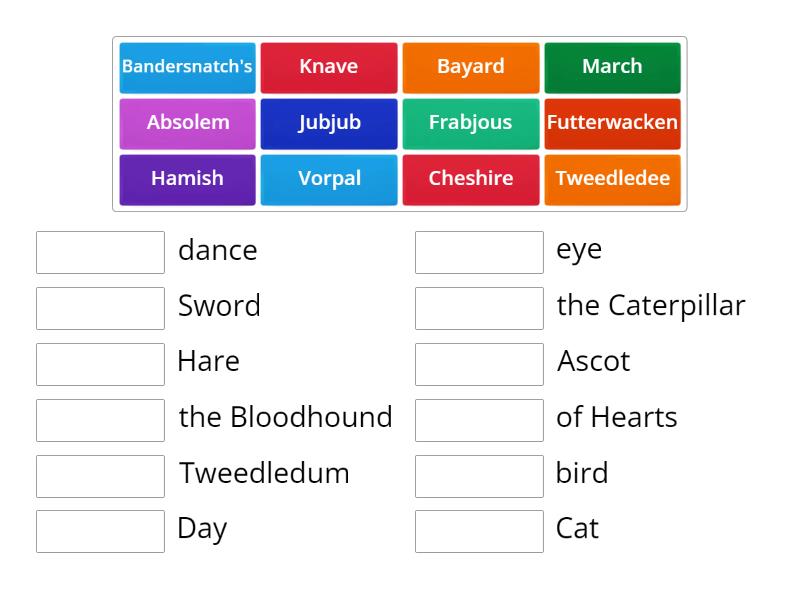Click the empty slot beside eye
Screen dimensions: 800x600
(x=479, y=252)
